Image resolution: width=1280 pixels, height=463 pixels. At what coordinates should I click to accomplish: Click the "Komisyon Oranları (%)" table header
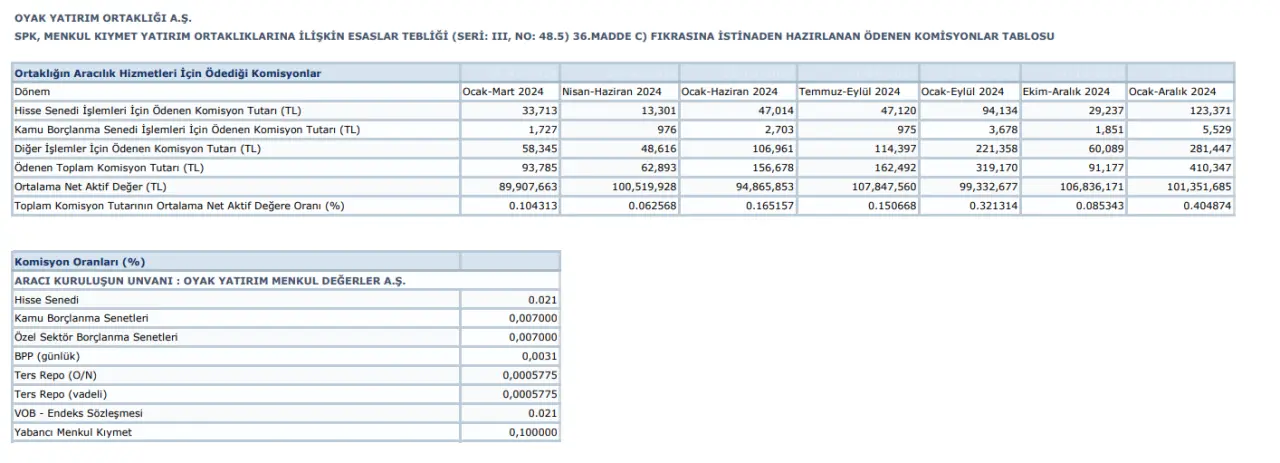coord(73,262)
